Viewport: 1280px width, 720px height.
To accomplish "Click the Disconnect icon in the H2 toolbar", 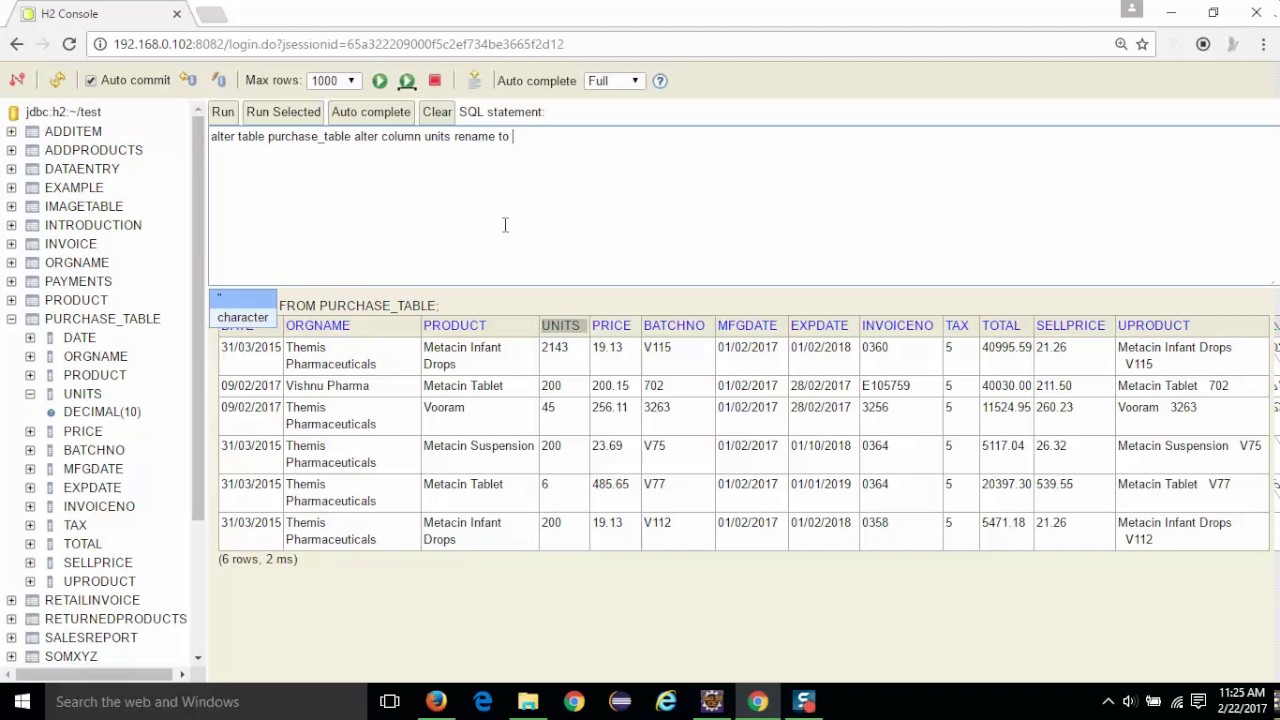I will point(17,80).
